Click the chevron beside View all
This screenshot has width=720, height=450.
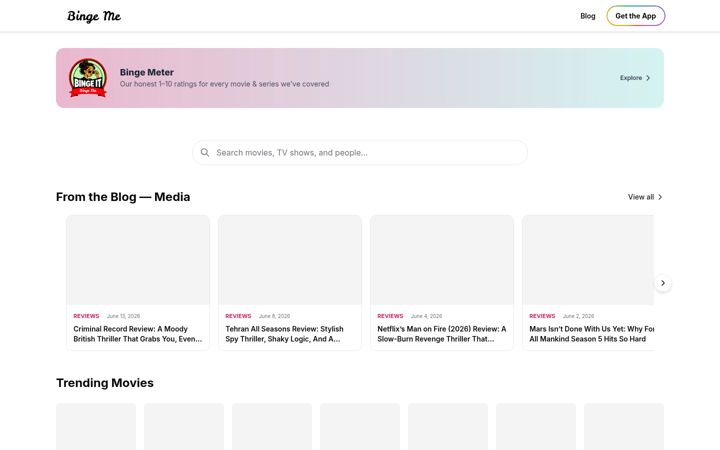(x=660, y=197)
